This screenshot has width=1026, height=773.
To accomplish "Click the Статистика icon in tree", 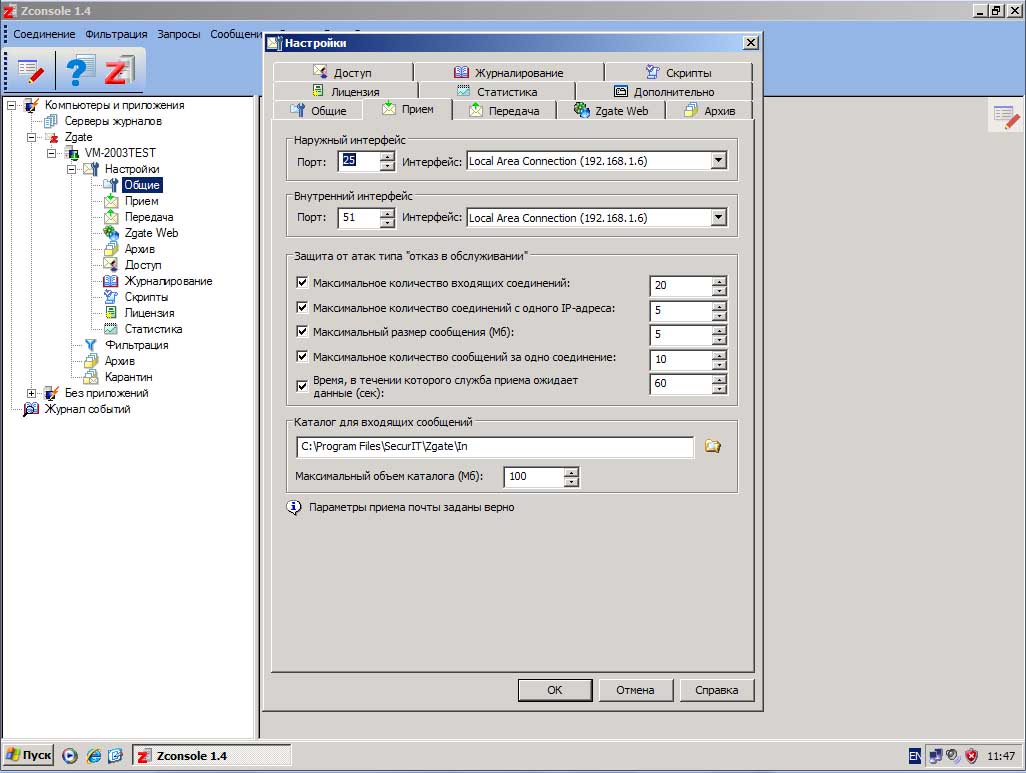I will [x=111, y=329].
